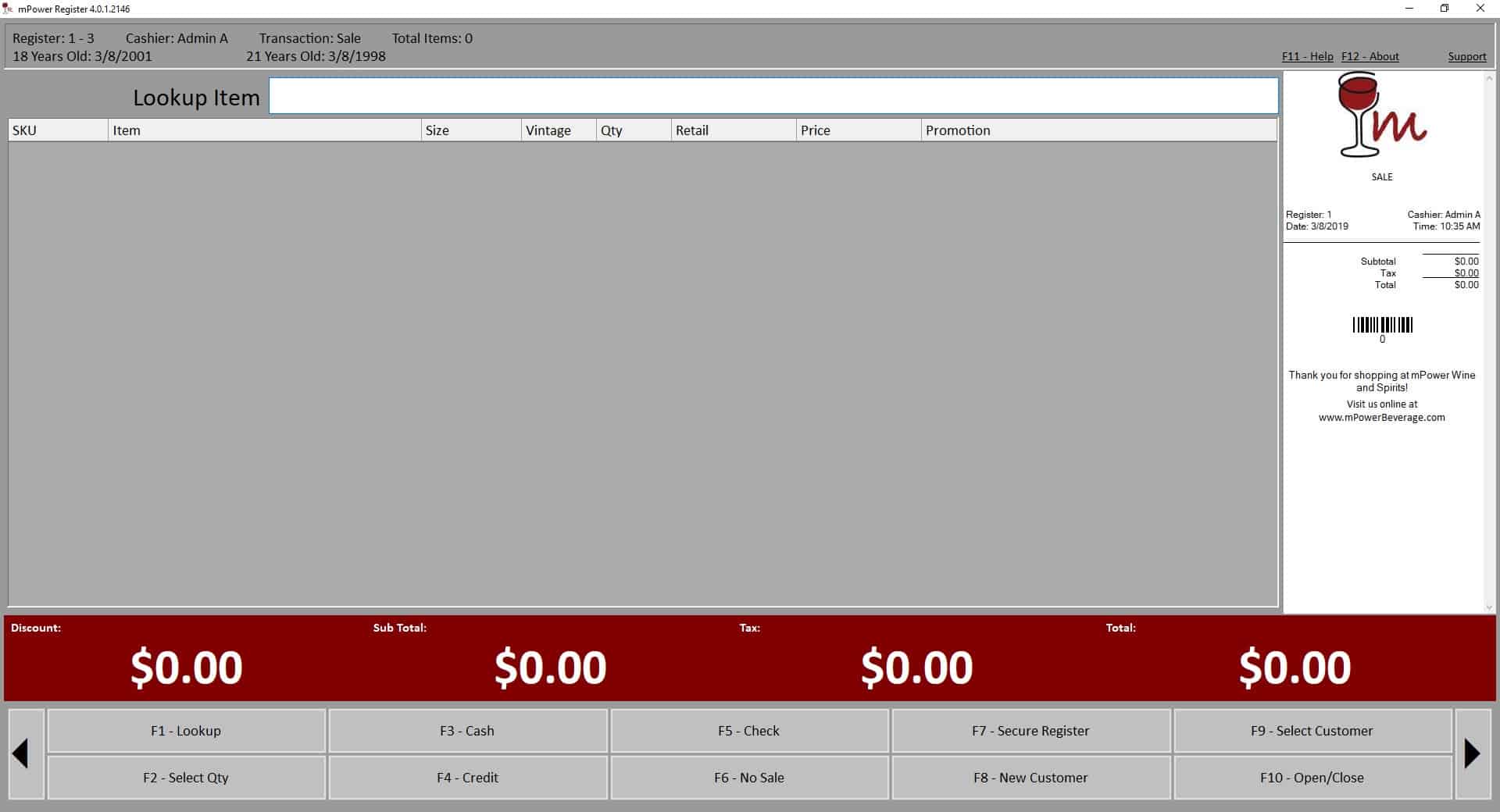Choose F3 - Cash payment
The width and height of the screenshot is (1500, 812).
(x=467, y=731)
